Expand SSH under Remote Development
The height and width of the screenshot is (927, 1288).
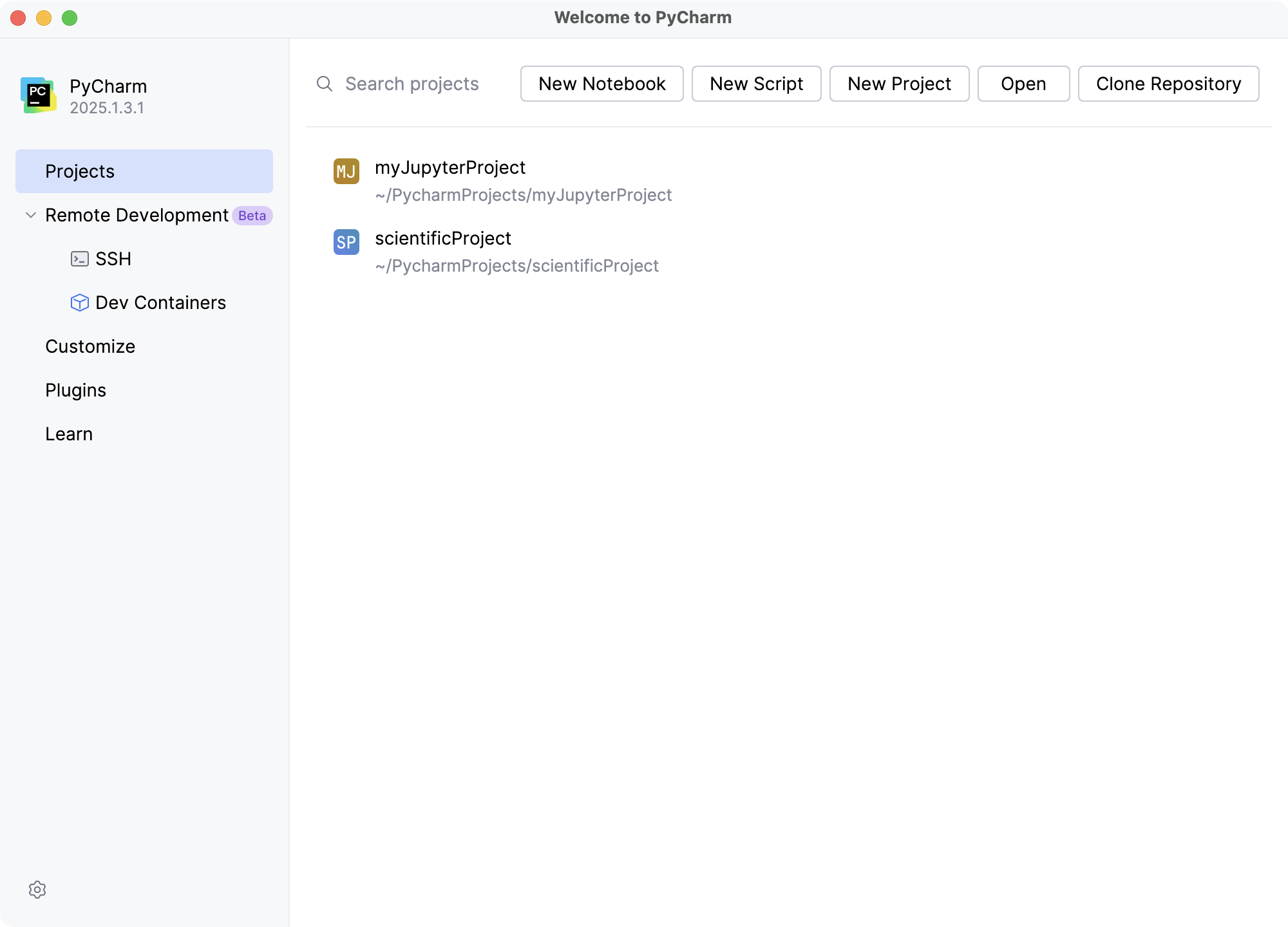point(113,259)
